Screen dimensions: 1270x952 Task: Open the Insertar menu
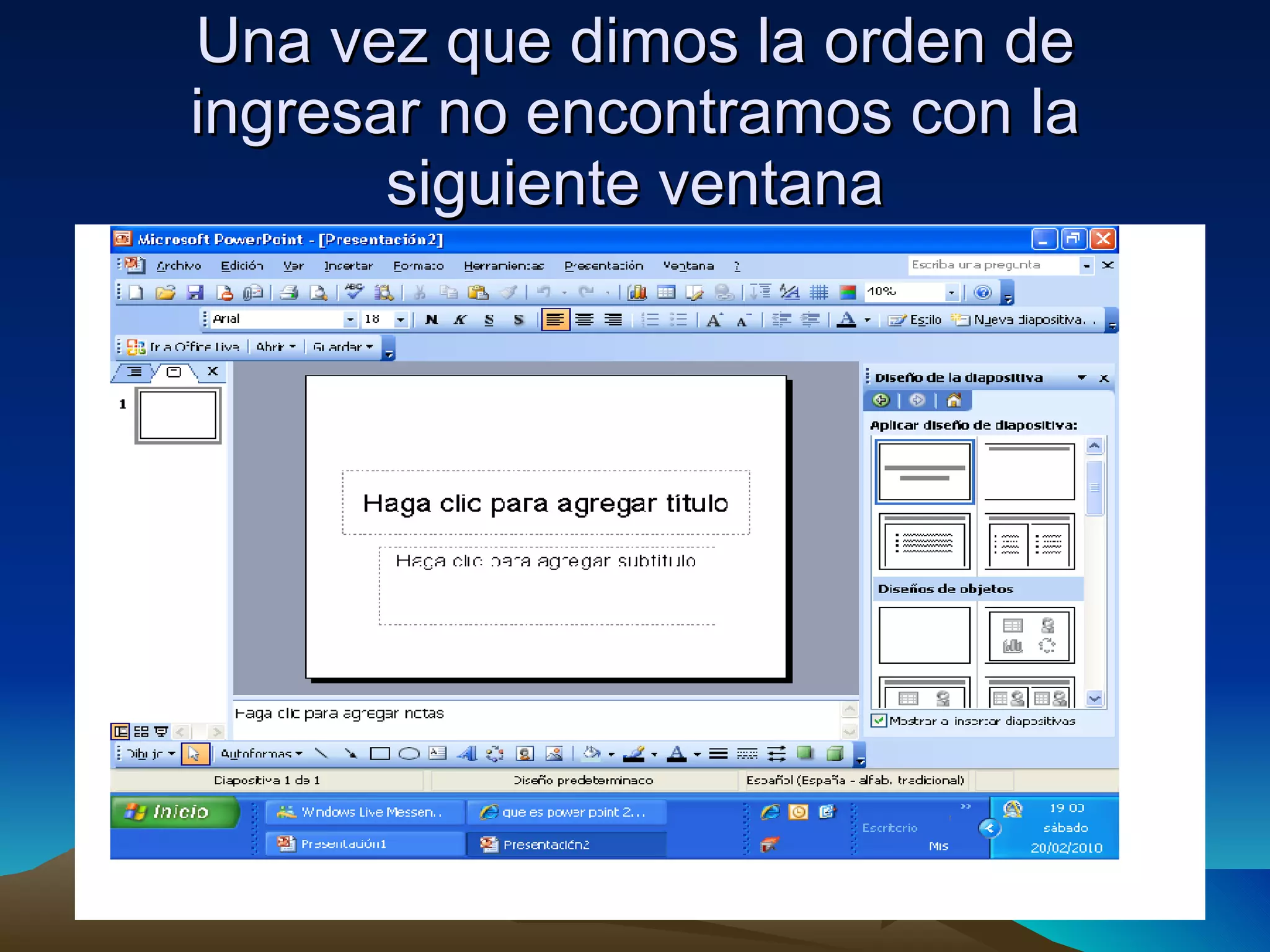(348, 266)
